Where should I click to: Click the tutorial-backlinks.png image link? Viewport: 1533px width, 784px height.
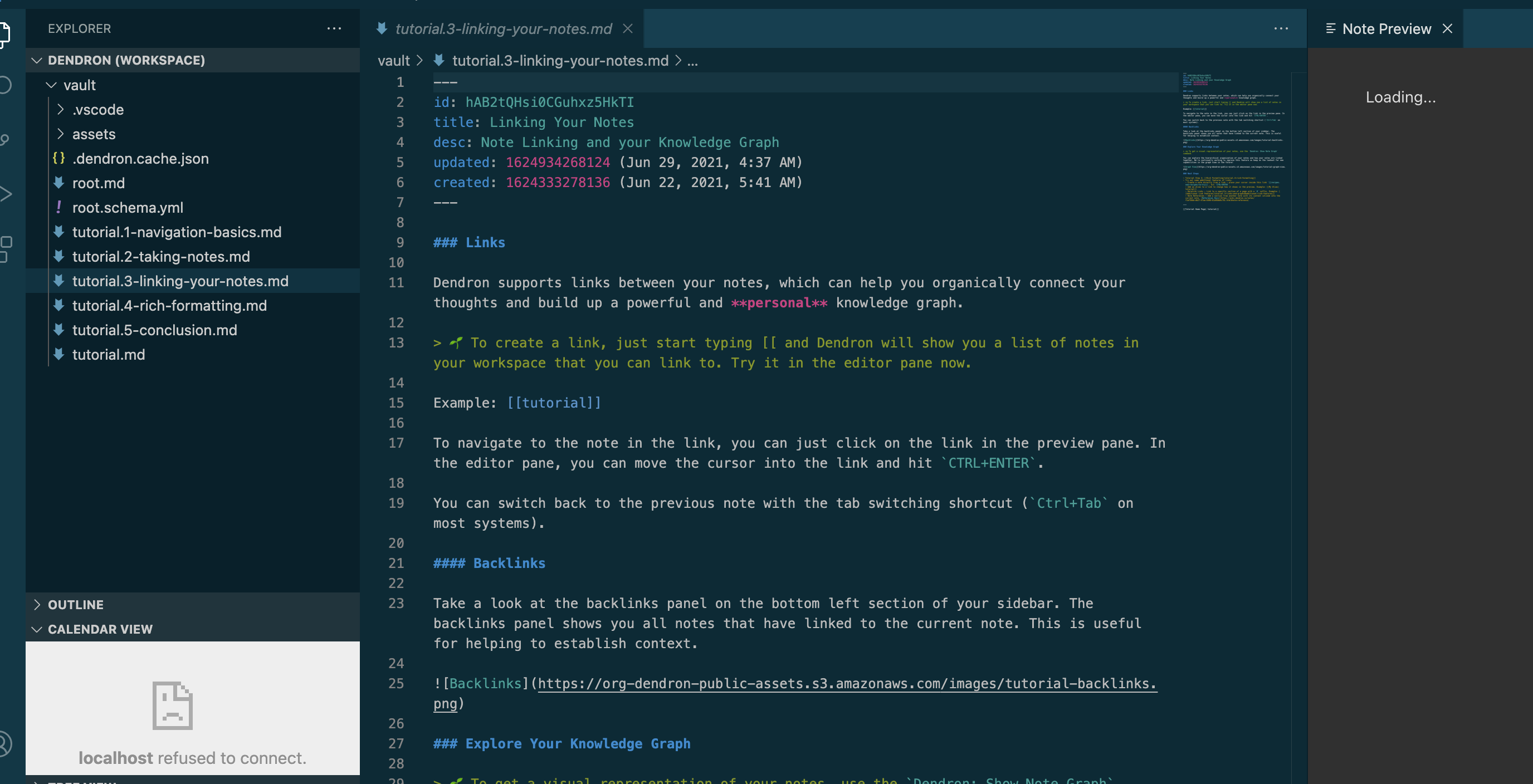coord(833,683)
